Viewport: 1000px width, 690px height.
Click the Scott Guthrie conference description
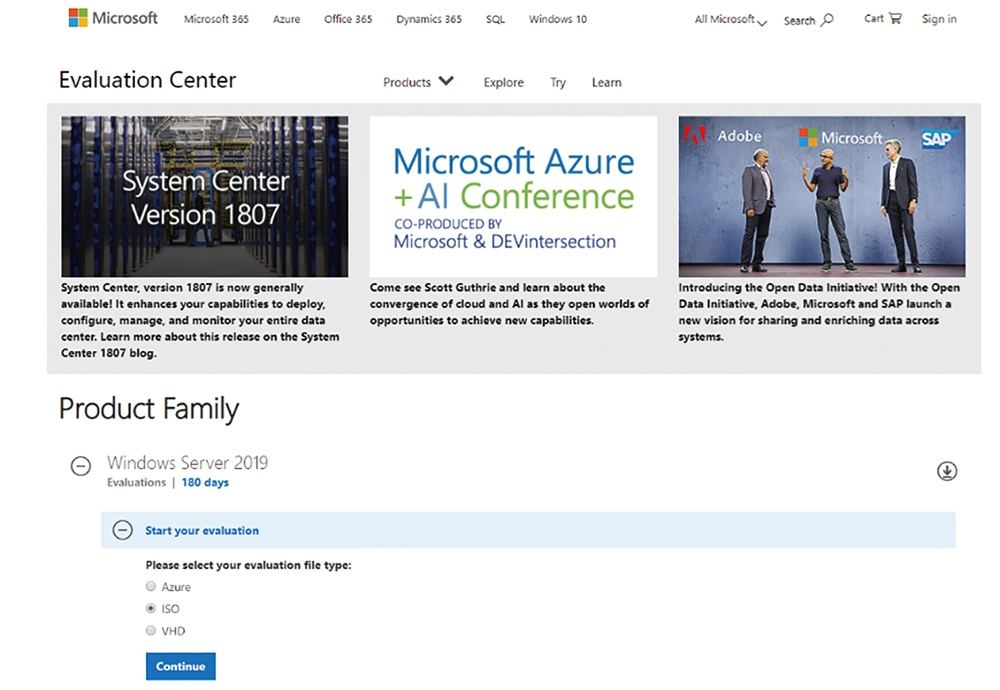coord(510,304)
